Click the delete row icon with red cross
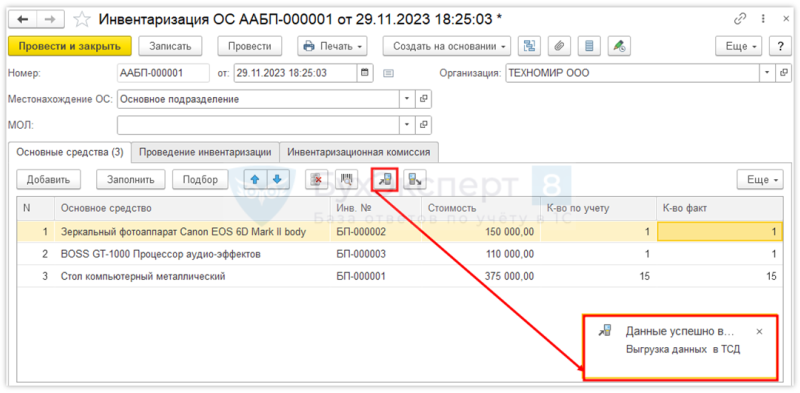This screenshot has width=800, height=393. (x=316, y=179)
